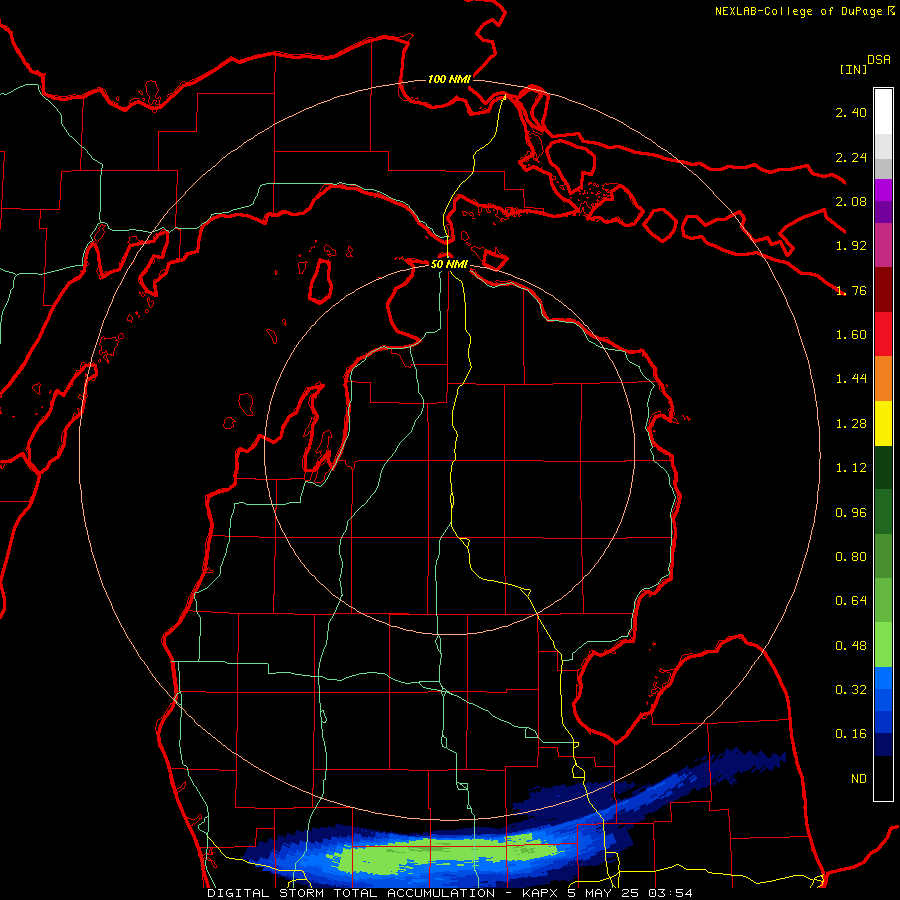Screen dimensions: 900x900
Task: Click the orange swatch in the legend
Action: tap(883, 378)
